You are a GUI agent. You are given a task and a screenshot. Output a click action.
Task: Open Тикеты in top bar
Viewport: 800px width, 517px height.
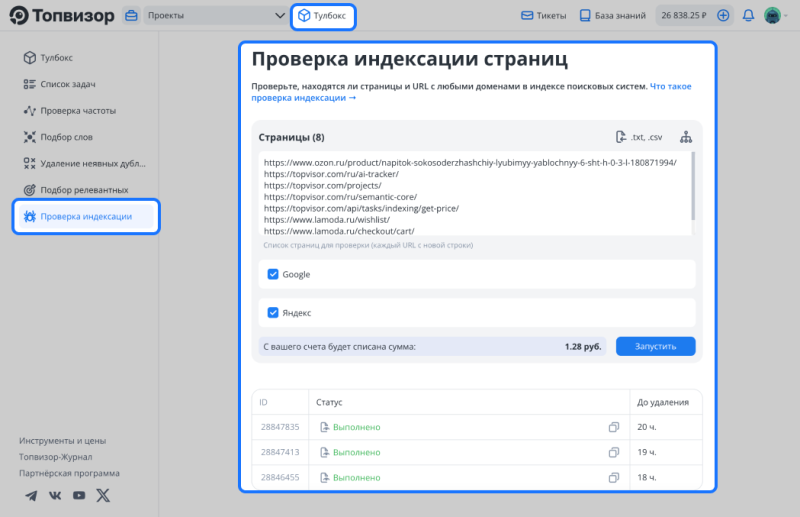click(x=543, y=16)
